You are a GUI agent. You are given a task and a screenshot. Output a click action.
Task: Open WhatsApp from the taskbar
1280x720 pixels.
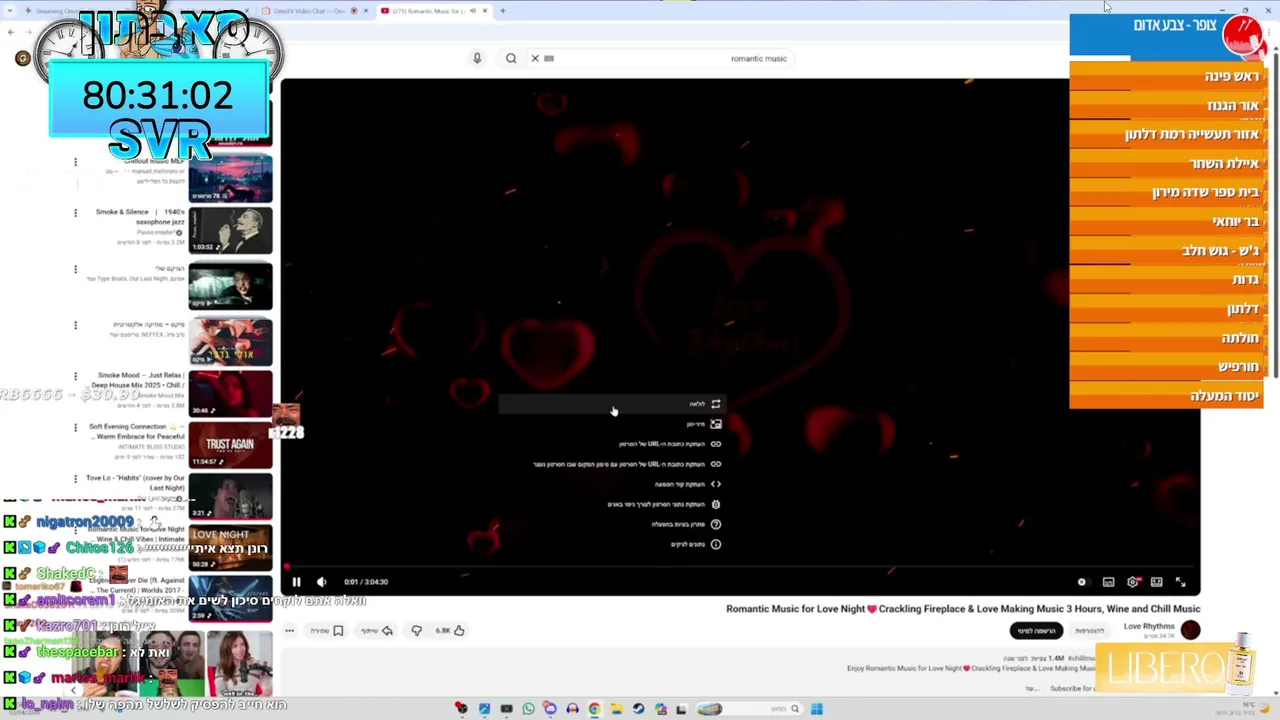(x=528, y=709)
